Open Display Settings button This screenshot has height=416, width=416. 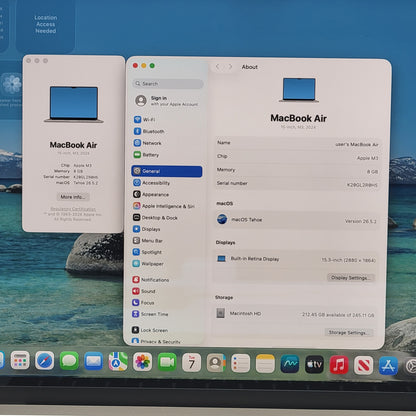pos(350,278)
